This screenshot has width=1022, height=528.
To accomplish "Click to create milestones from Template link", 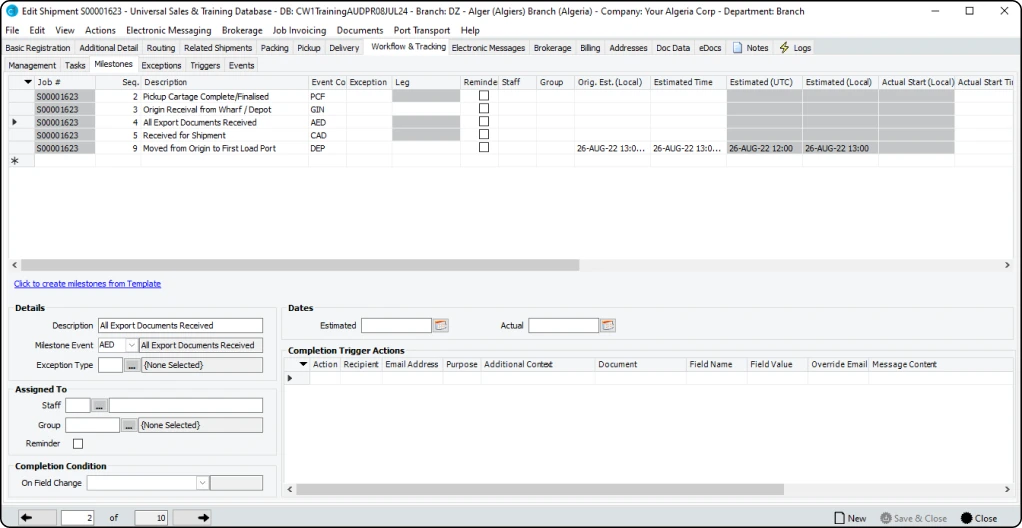I will (87, 284).
